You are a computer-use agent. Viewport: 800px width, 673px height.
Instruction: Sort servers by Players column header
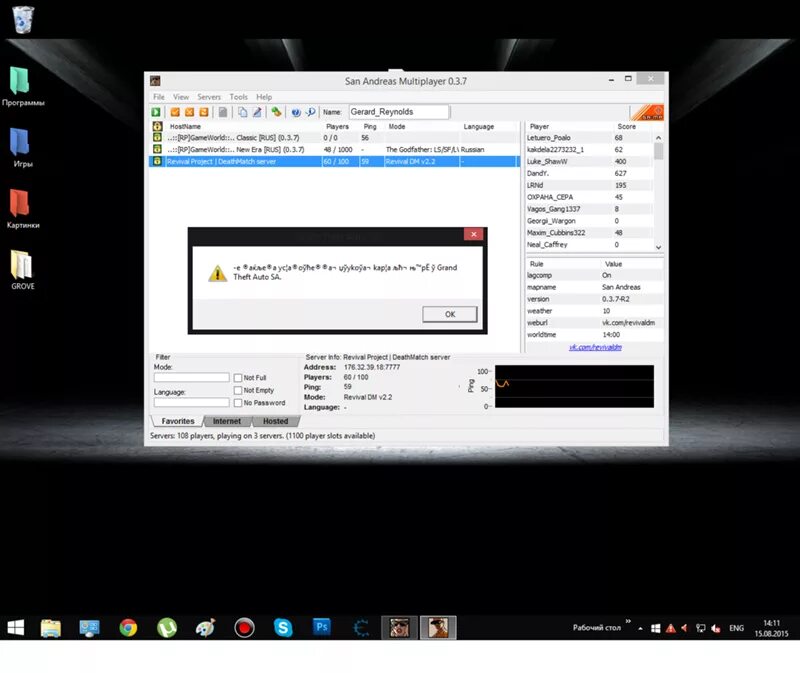pyautogui.click(x=337, y=127)
